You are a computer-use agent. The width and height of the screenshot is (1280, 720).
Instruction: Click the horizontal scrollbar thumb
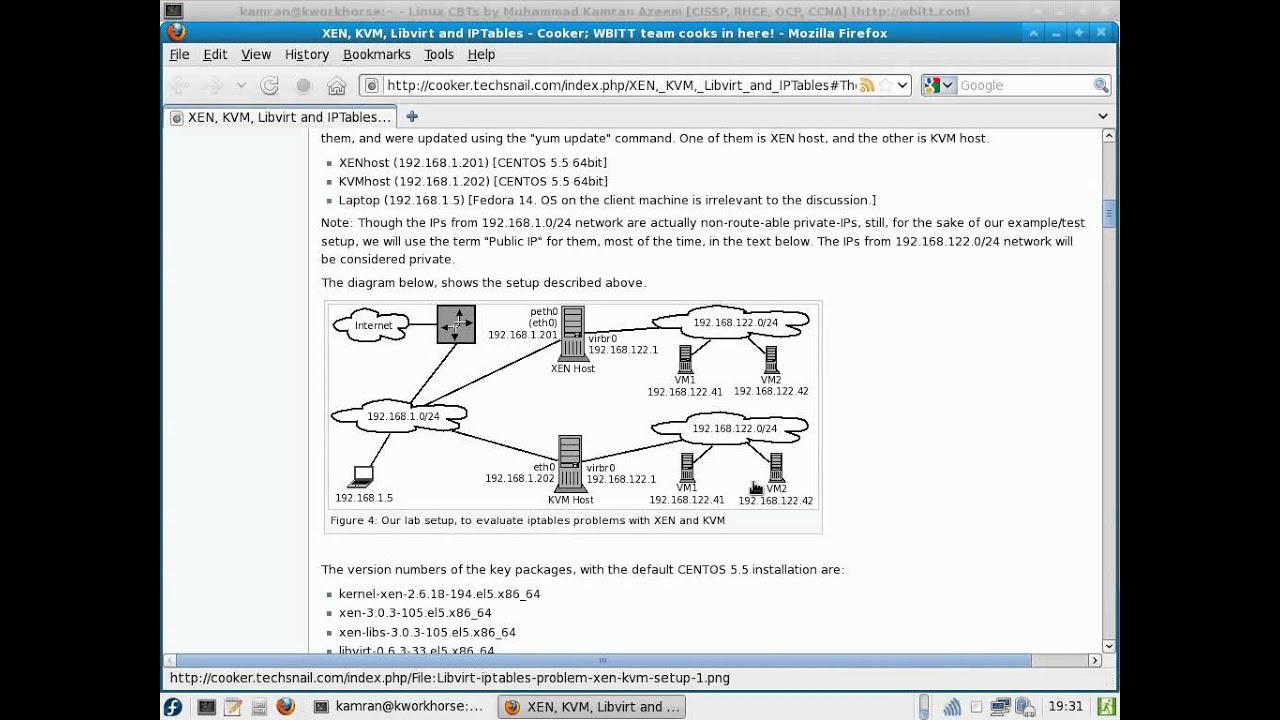(x=603, y=661)
